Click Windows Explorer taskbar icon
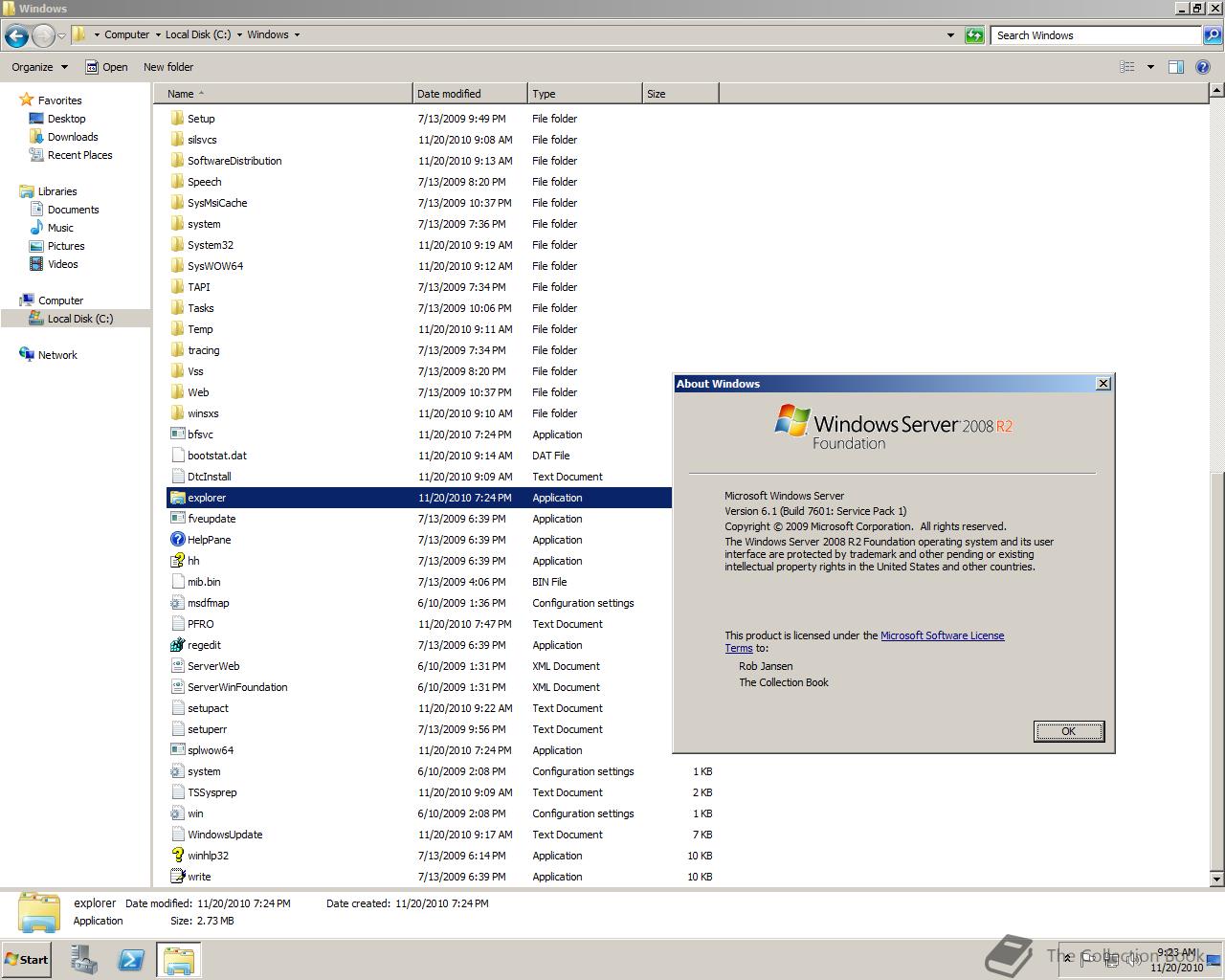 tap(179, 960)
